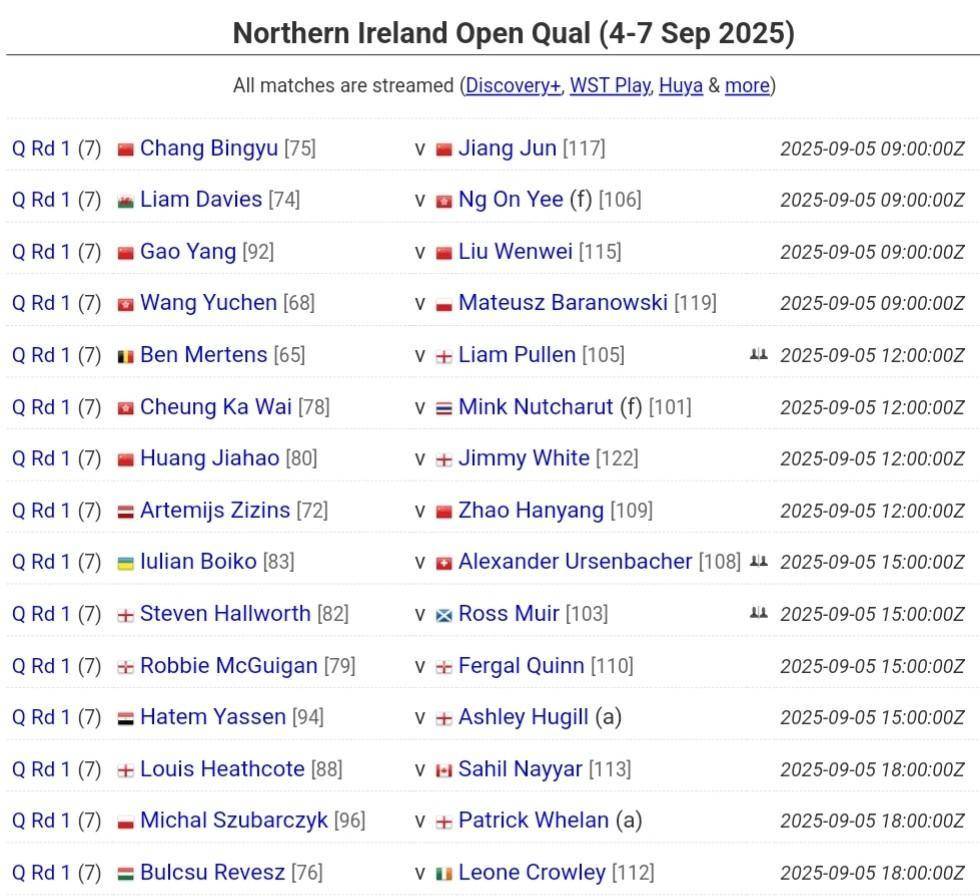This screenshot has width=980, height=896.
Task: Select the Q Rd 1 link for Chang Bingyu match
Action: point(41,148)
